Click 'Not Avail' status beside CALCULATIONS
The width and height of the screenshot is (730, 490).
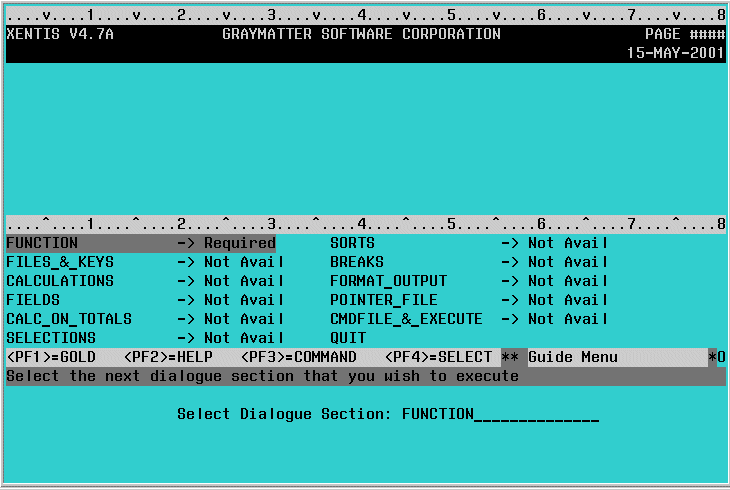(243, 281)
